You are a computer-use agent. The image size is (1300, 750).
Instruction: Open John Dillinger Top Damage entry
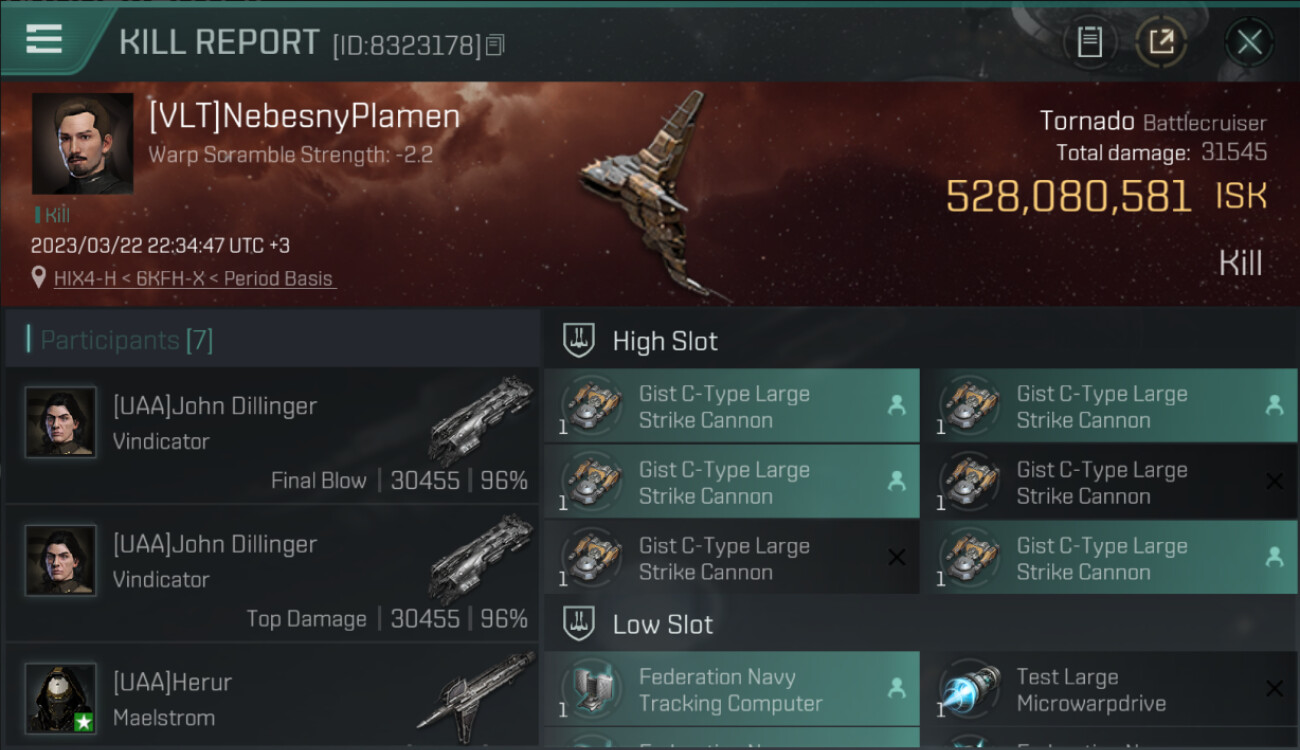[272, 573]
